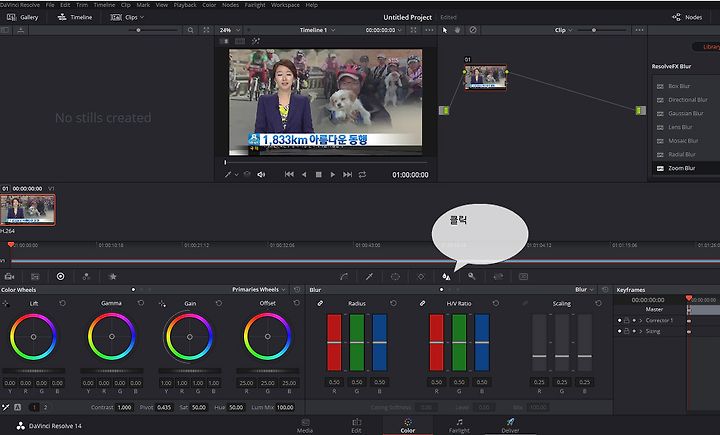The width and height of the screenshot is (720, 435).
Task: Open the Primaries Wheels mode dropdown
Action: (259, 289)
